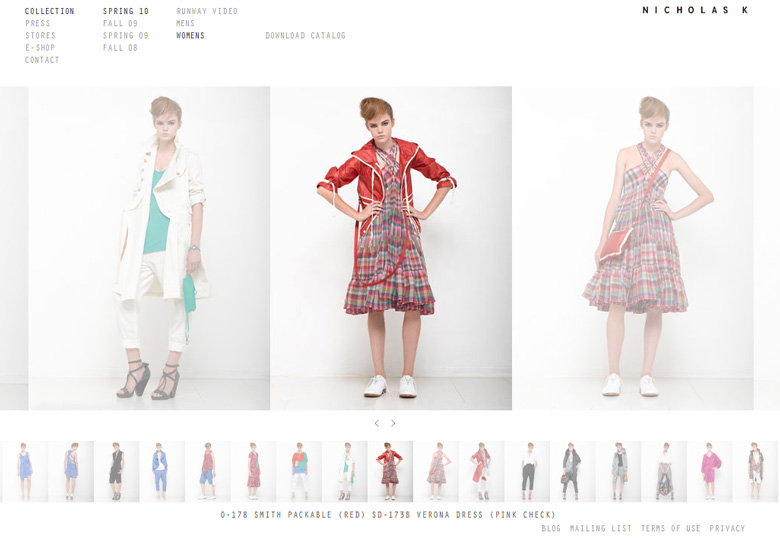Join the Mailing List
Viewport: 780px width, 553px height.
(601, 529)
